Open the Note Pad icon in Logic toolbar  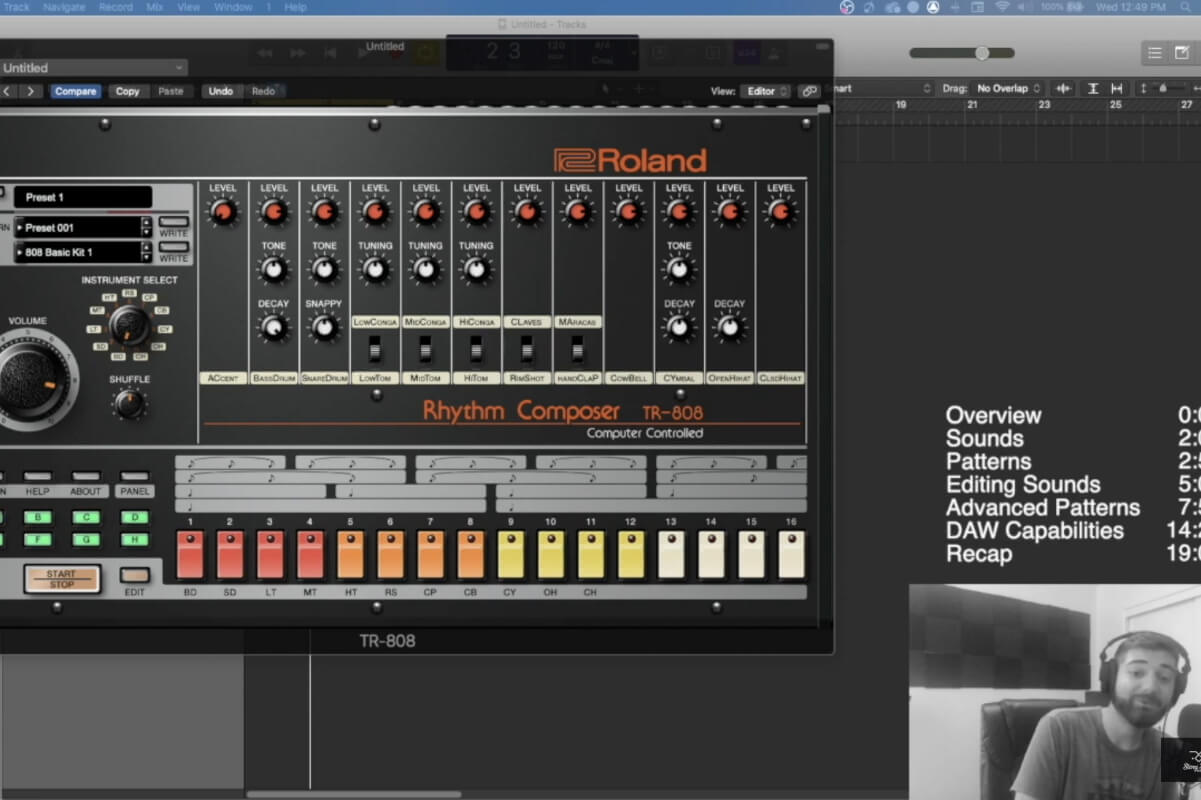coord(1182,53)
